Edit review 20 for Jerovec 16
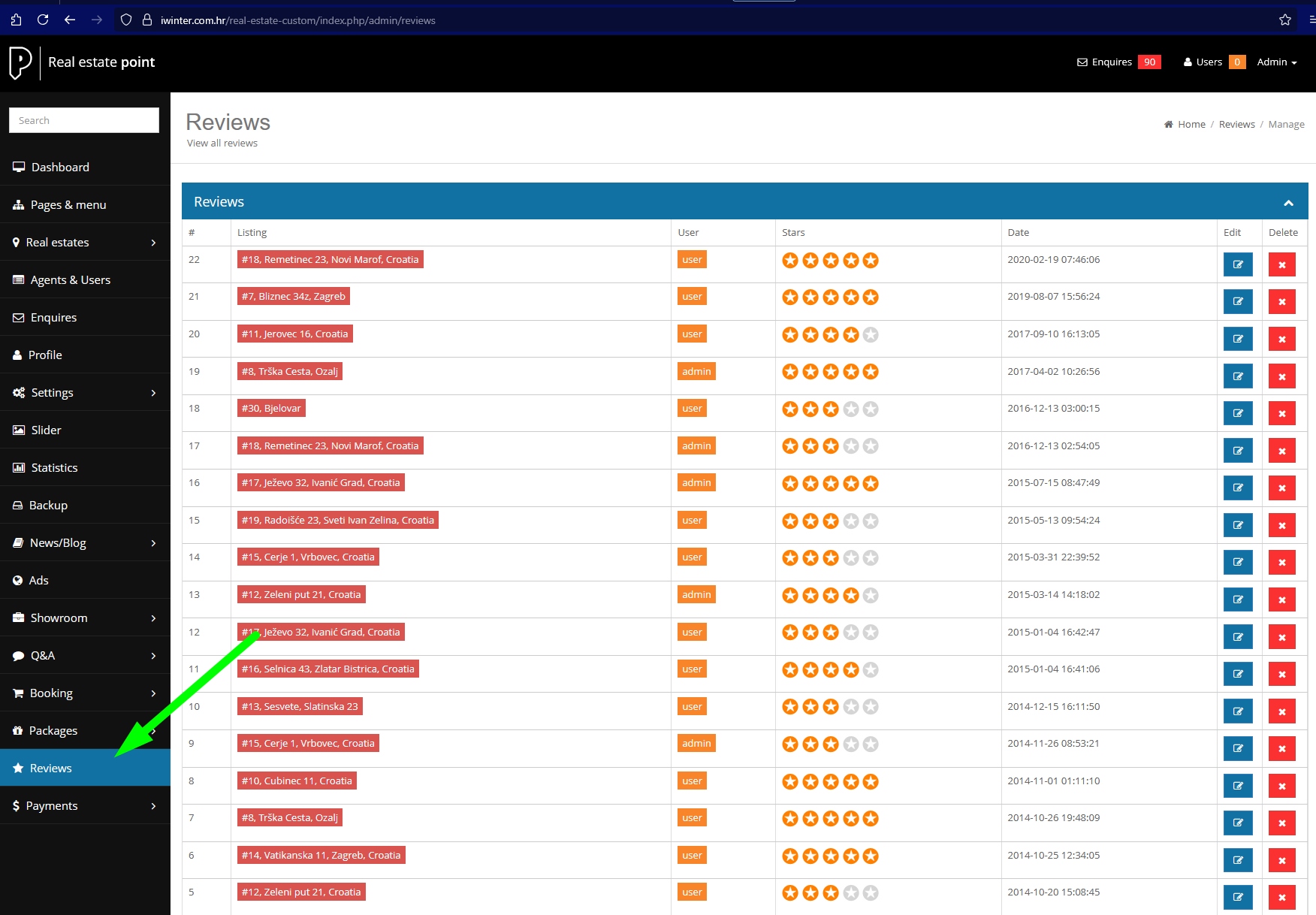The height and width of the screenshot is (915, 1316). point(1238,339)
